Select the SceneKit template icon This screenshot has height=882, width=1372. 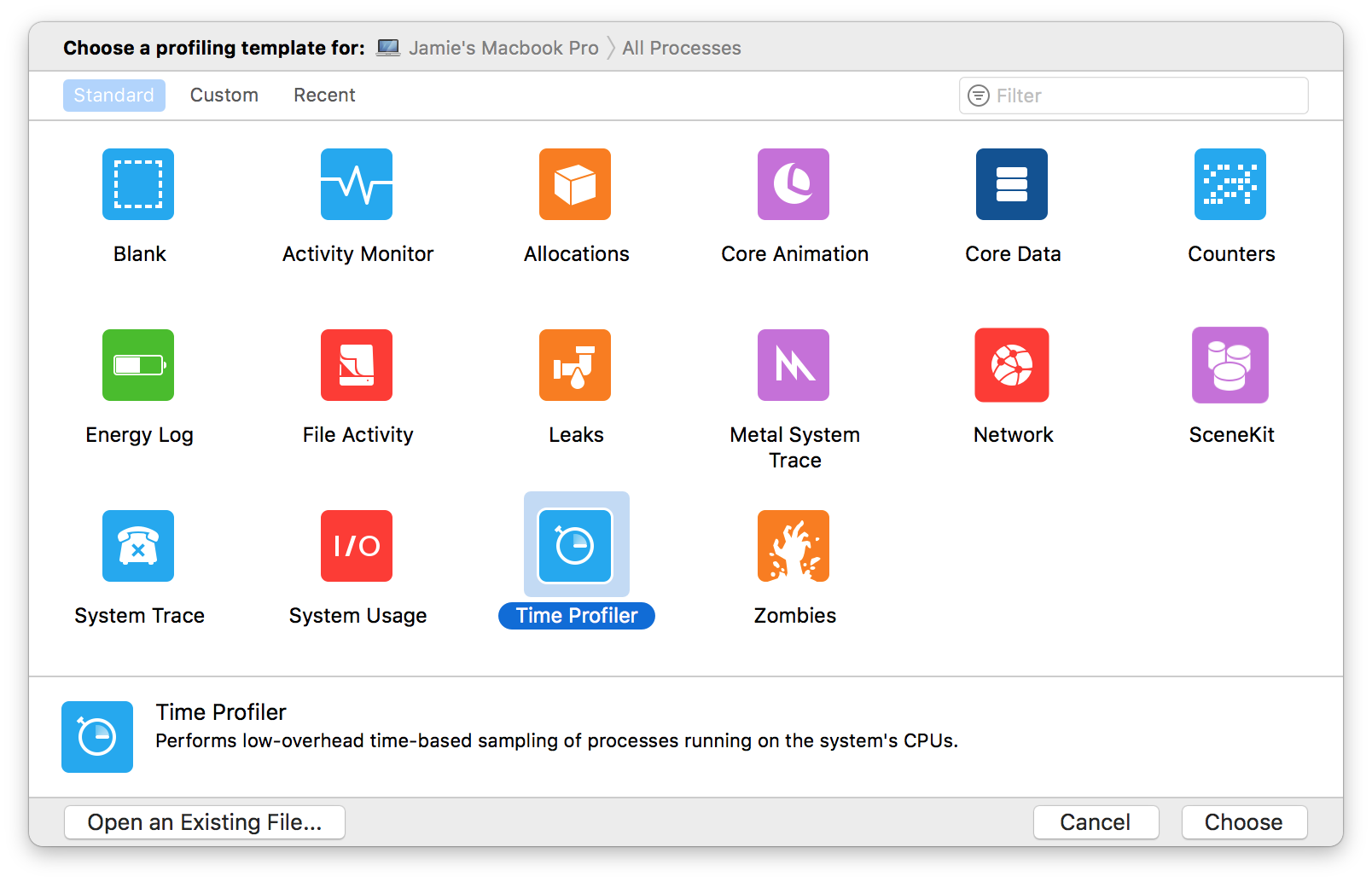point(1230,365)
